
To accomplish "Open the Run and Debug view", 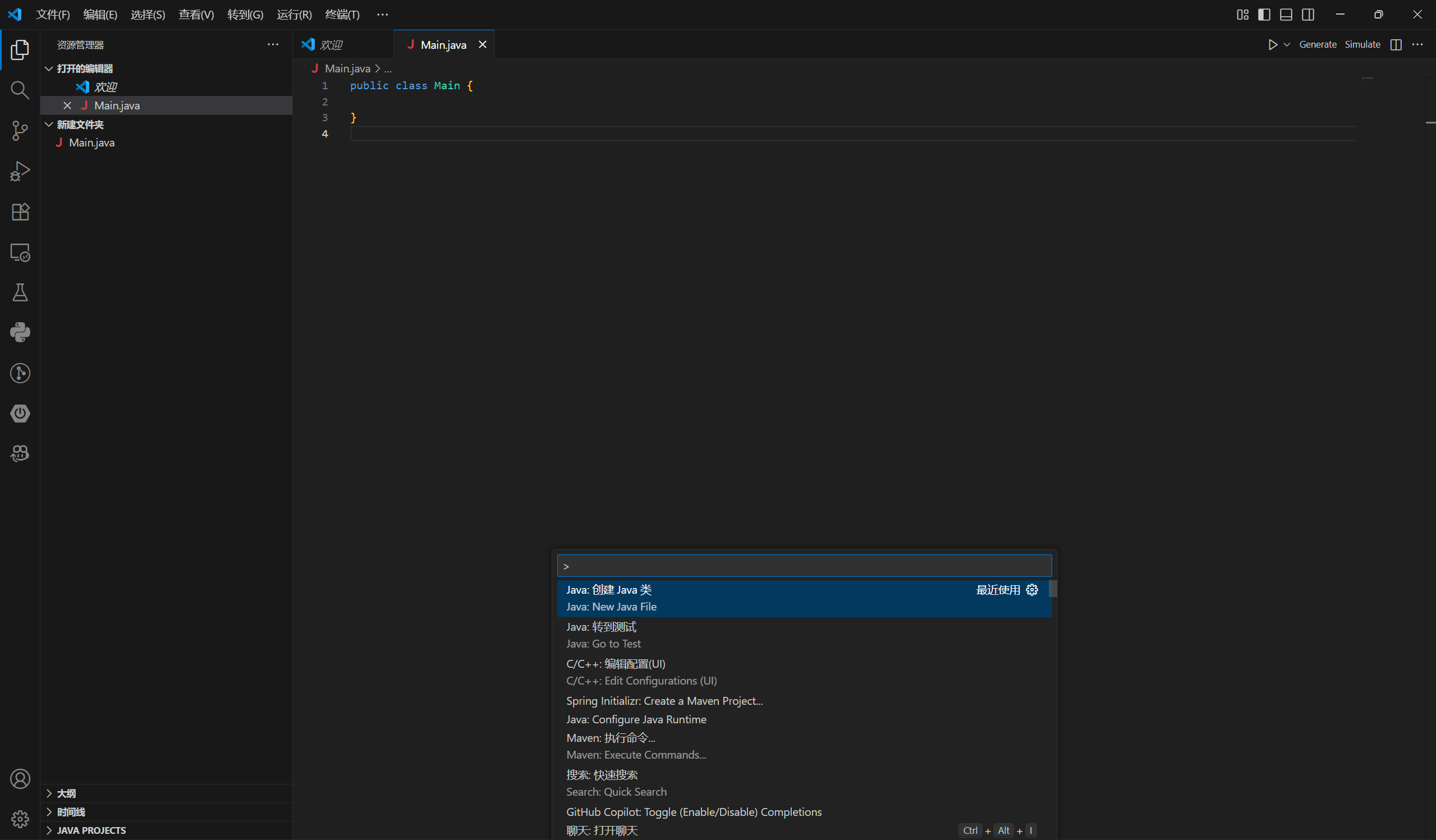I will pyautogui.click(x=20, y=171).
